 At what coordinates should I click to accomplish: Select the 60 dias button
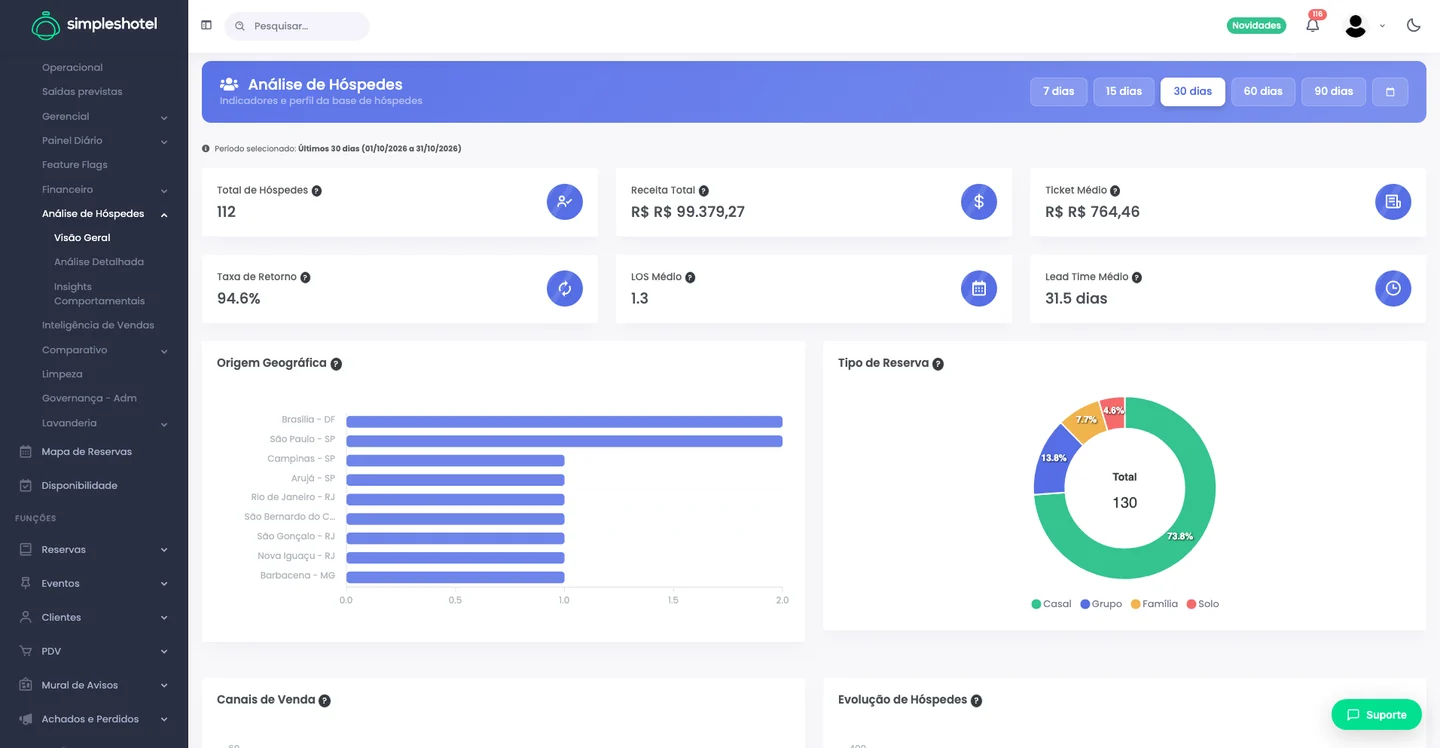1263,91
